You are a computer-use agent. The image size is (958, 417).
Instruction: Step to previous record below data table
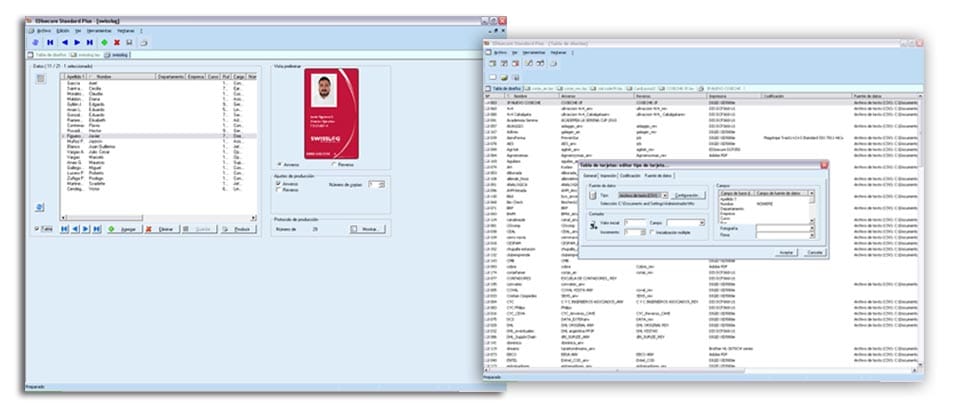75,229
